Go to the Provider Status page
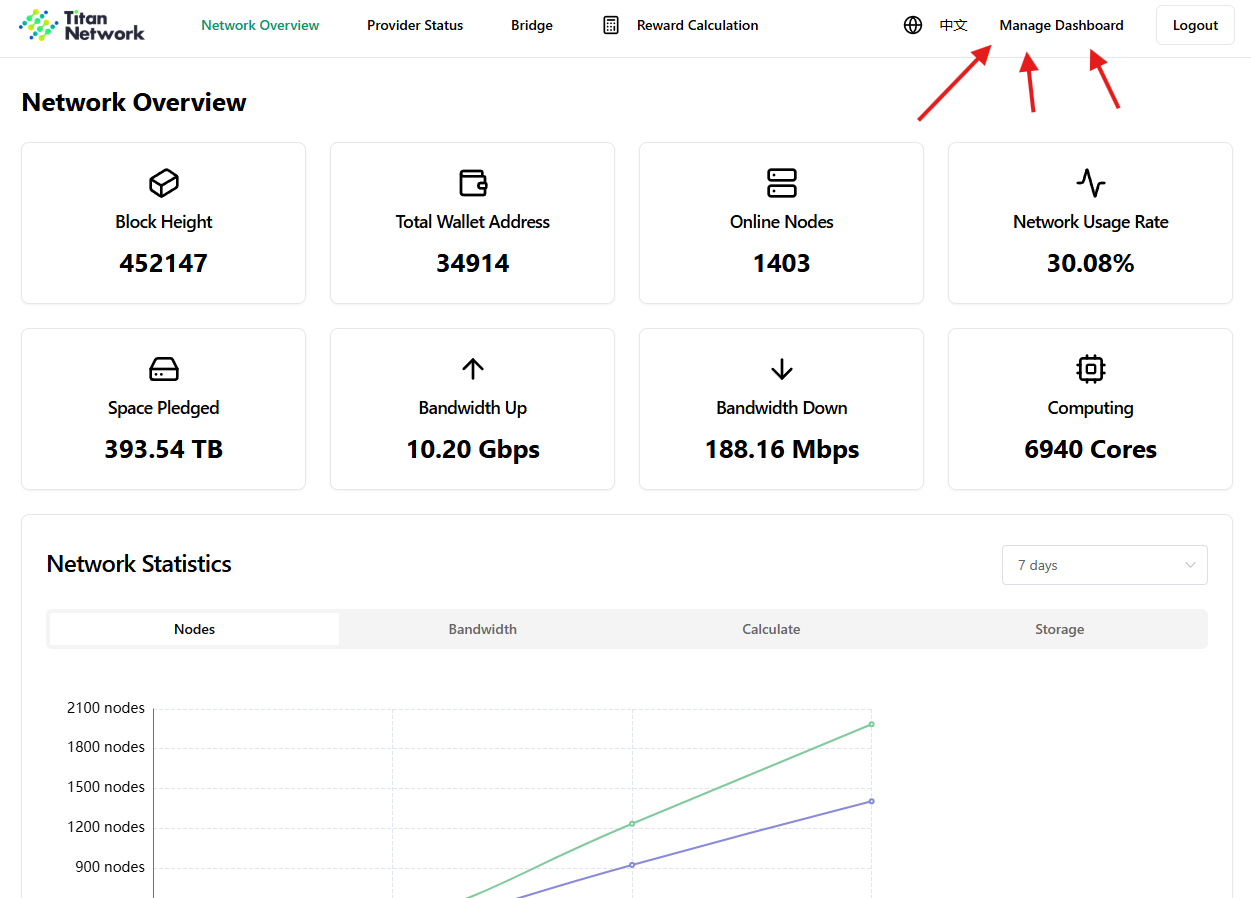 click(x=415, y=25)
